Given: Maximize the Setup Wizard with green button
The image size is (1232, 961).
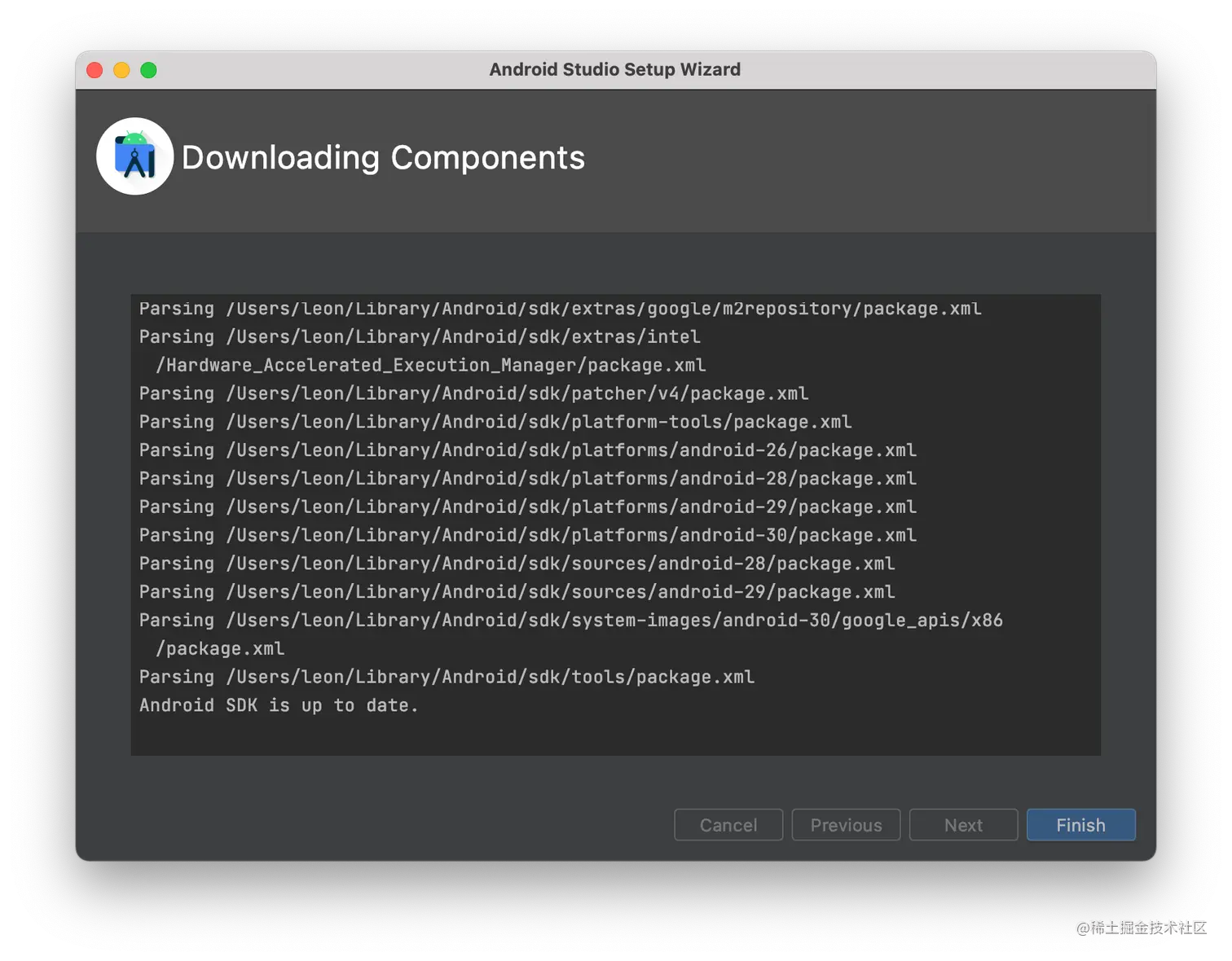Looking at the screenshot, I should coord(148,70).
